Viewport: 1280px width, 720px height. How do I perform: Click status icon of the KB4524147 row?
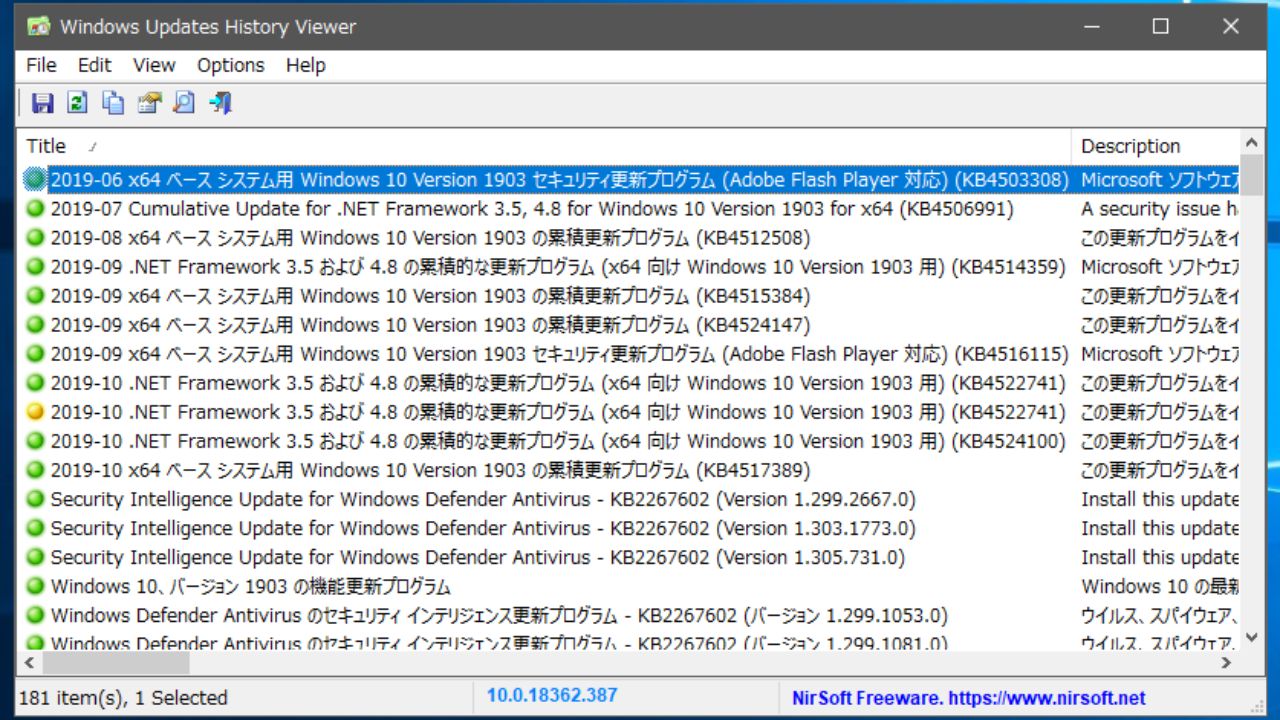tap(36, 325)
